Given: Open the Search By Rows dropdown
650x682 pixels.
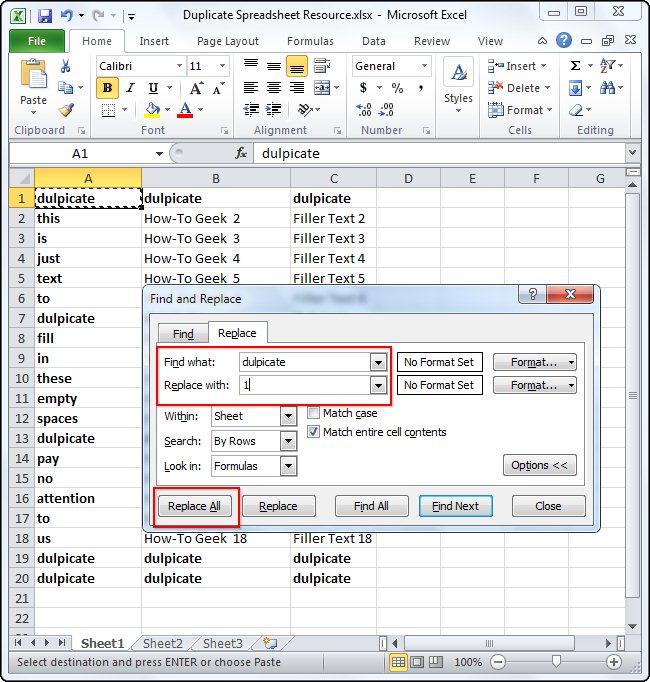Looking at the screenshot, I should (x=288, y=441).
